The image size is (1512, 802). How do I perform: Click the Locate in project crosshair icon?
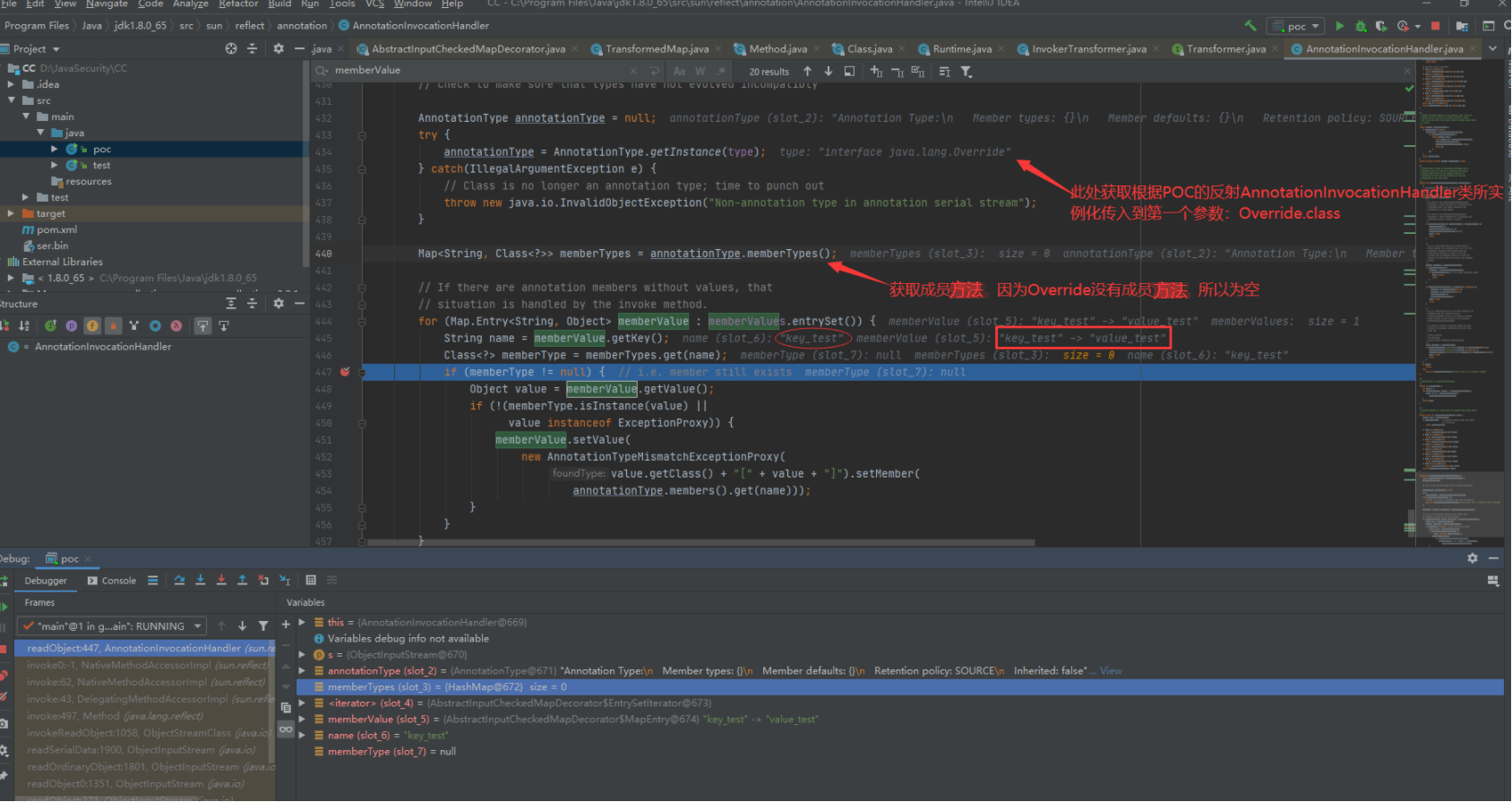point(231,48)
